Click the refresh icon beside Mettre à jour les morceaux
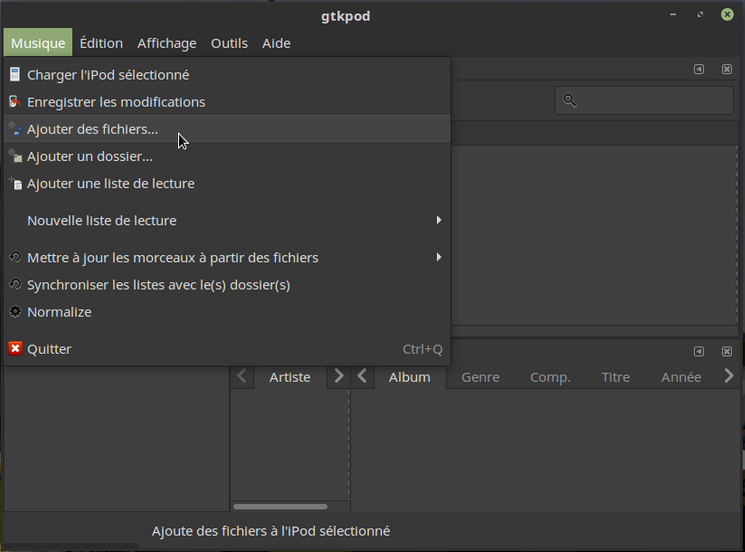Viewport: 745px width, 552px height. [x=15, y=258]
